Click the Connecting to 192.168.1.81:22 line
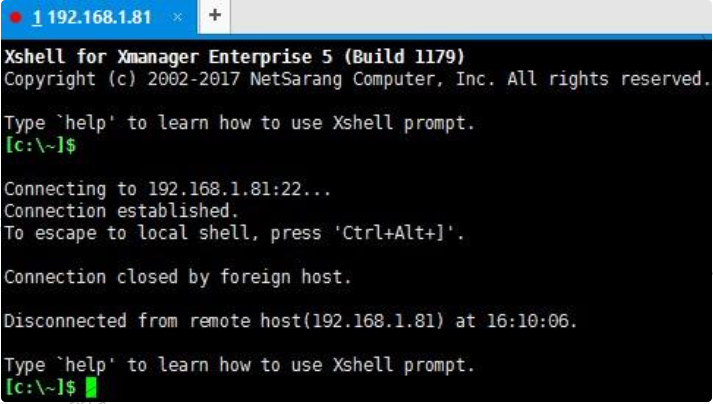 click(x=167, y=189)
